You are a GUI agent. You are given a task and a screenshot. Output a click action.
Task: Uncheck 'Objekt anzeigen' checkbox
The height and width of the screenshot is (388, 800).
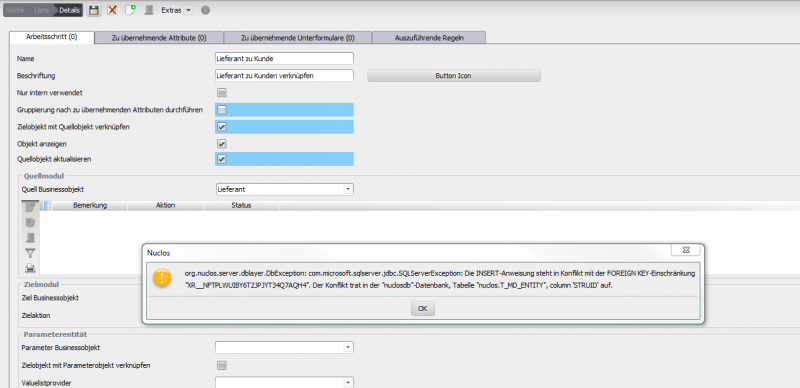(x=222, y=144)
